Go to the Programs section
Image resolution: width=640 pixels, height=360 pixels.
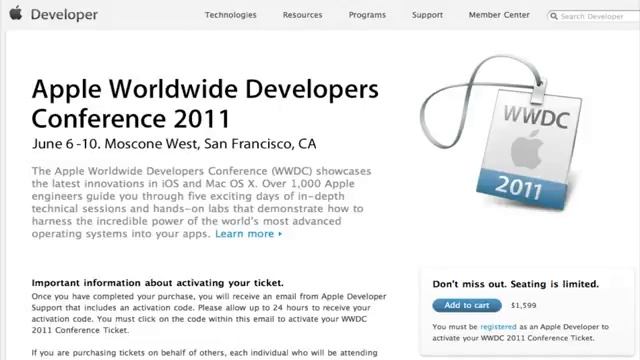click(x=367, y=15)
